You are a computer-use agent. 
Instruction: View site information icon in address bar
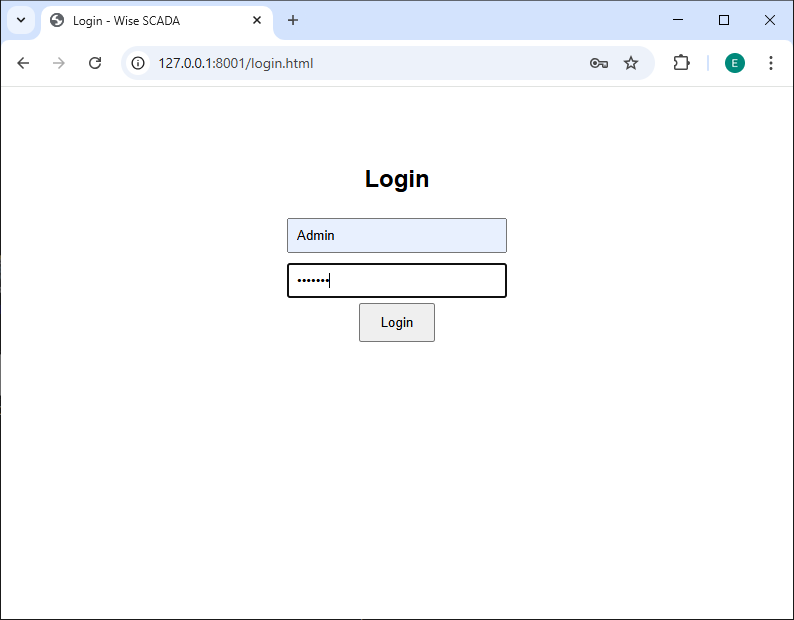[139, 63]
